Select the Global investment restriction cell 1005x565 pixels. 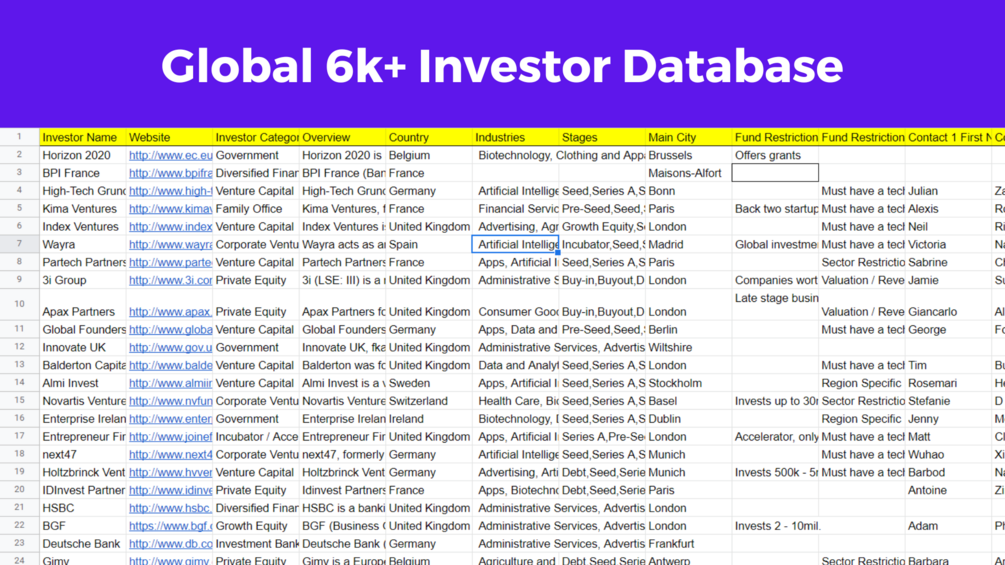pos(775,245)
